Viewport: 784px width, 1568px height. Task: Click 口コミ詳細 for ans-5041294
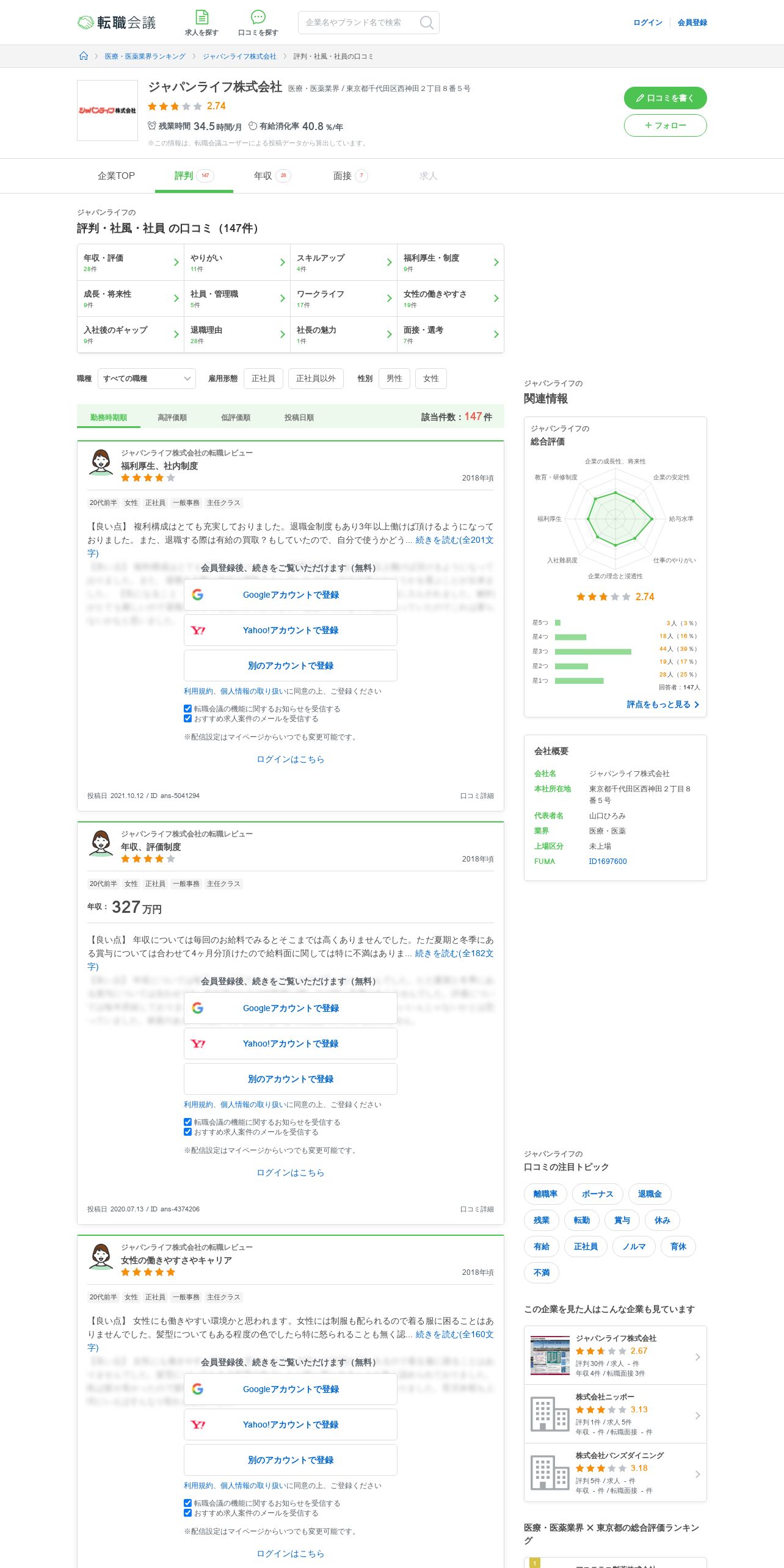click(477, 796)
